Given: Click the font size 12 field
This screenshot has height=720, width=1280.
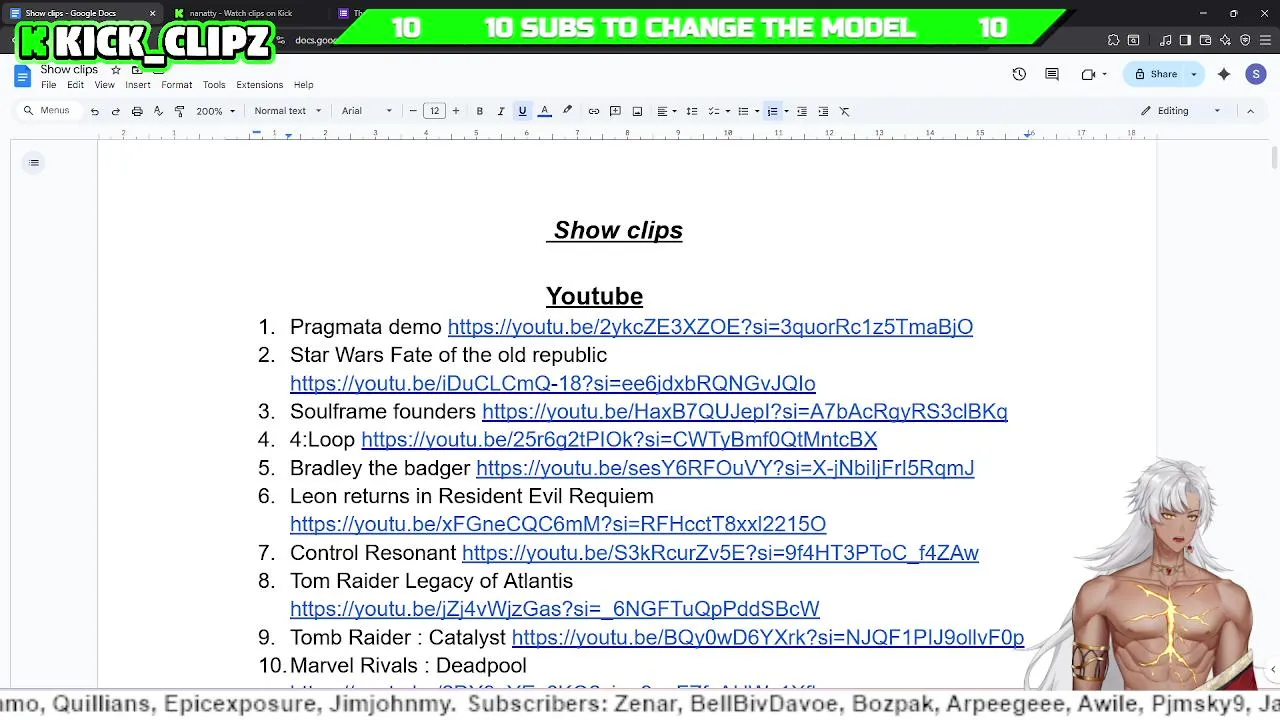Looking at the screenshot, I should [434, 111].
